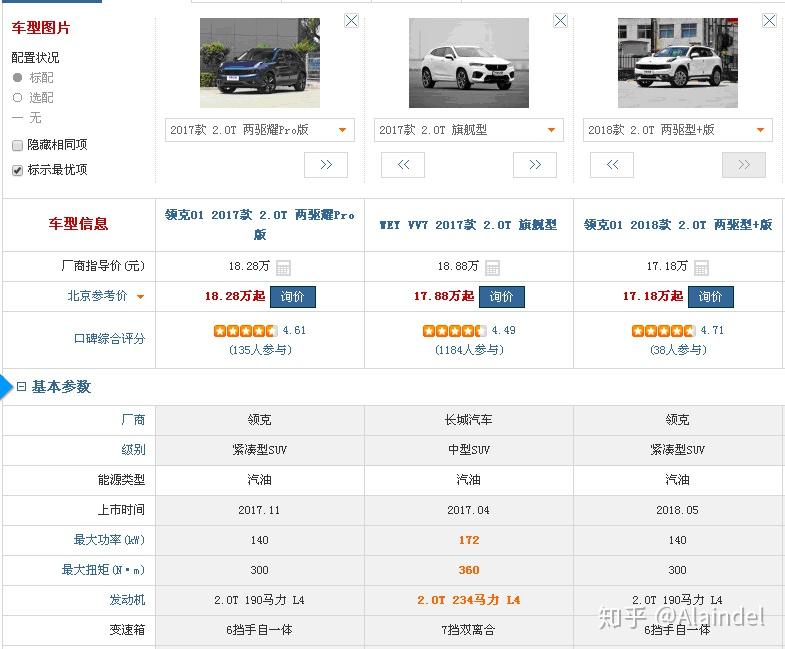
Task: Click the 车型图片 heading
Action: pos(41,28)
